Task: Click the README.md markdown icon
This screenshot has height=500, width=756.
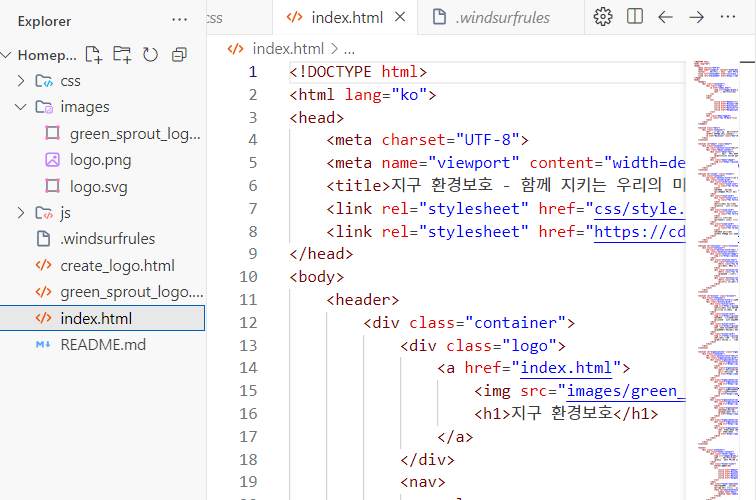Action: pyautogui.click(x=43, y=345)
